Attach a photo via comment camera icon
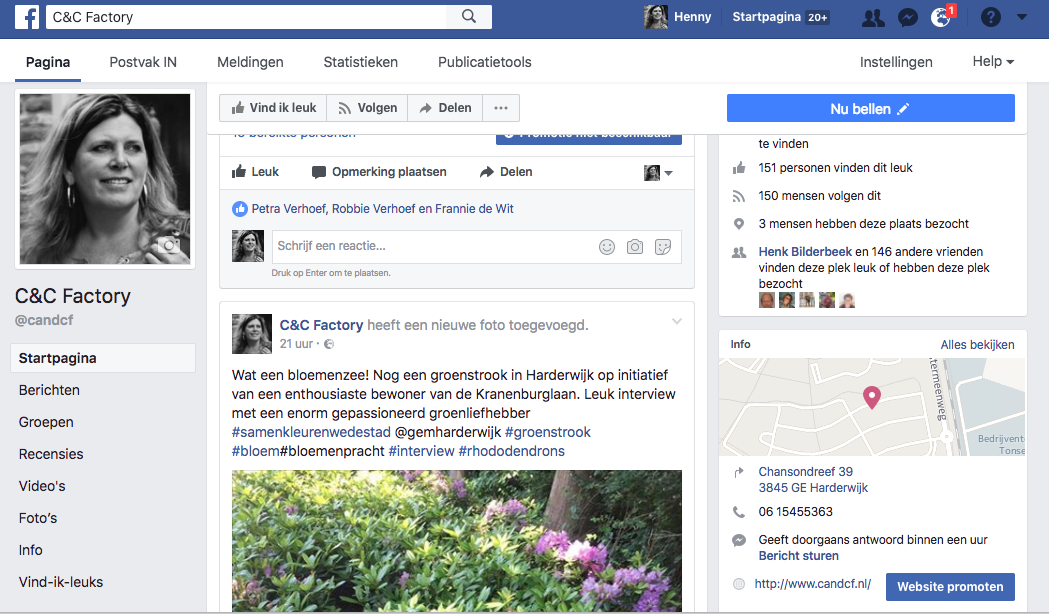Viewport: 1049px width, 614px height. point(635,247)
